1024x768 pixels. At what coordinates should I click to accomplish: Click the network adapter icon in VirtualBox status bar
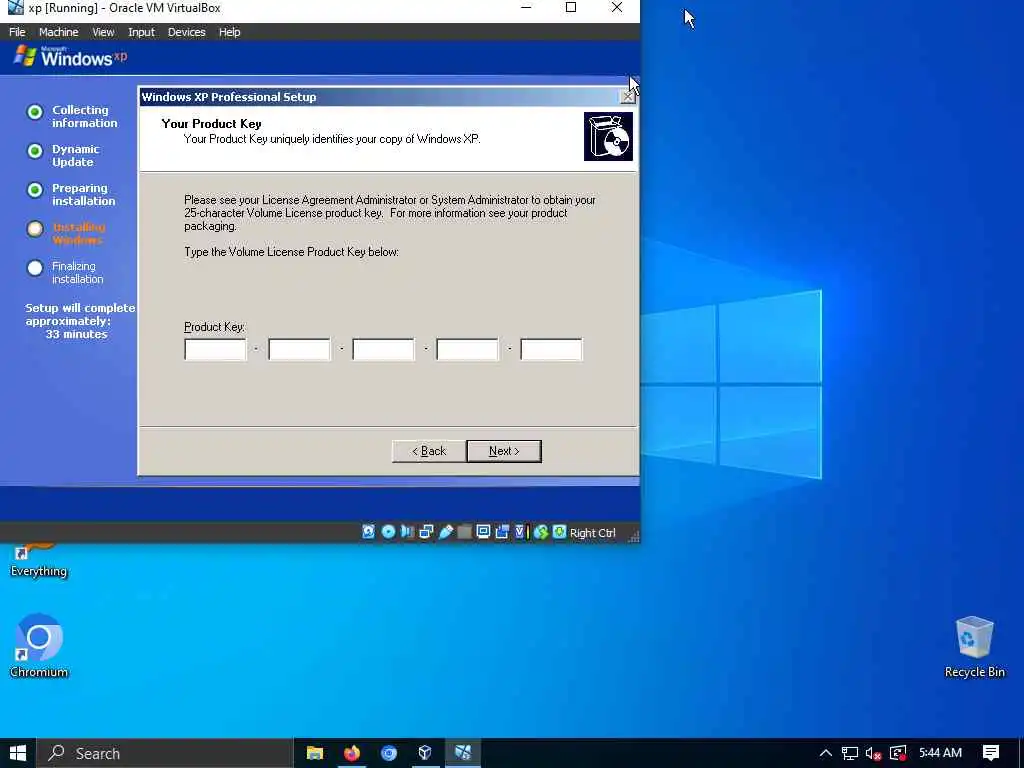(426, 532)
